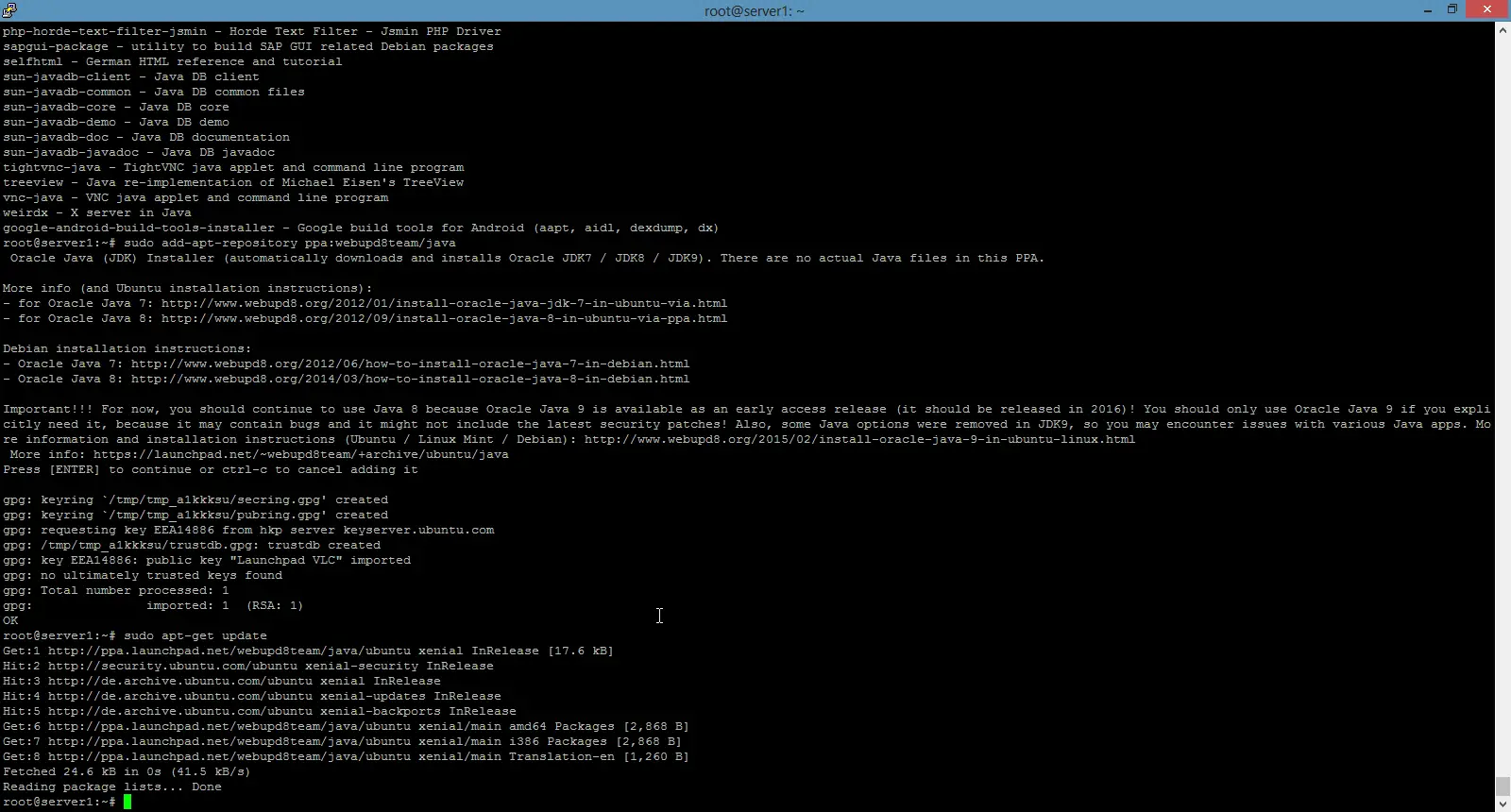Click the install-oracle-java-8-in-ubuntu-via-ppa URL

(444, 318)
